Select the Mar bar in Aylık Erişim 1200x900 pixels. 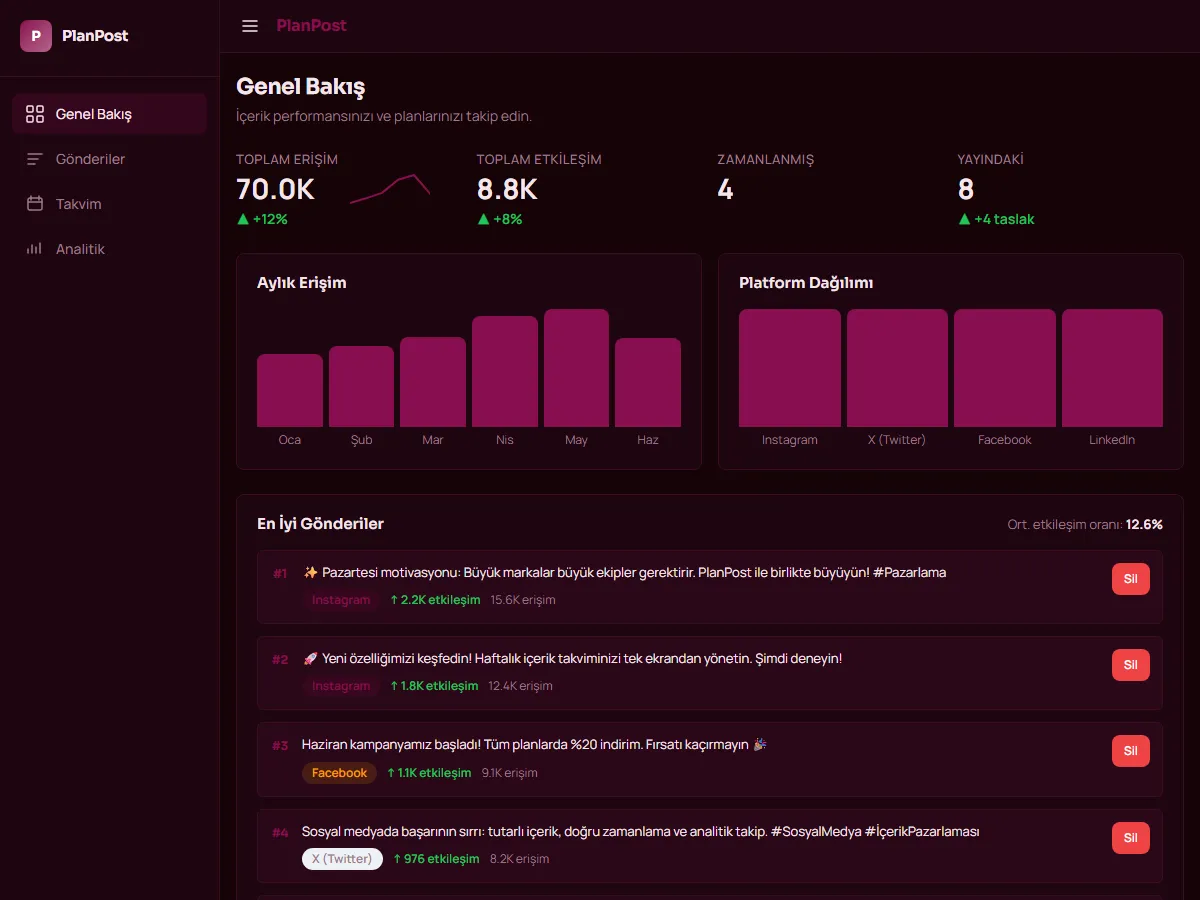[433, 382]
